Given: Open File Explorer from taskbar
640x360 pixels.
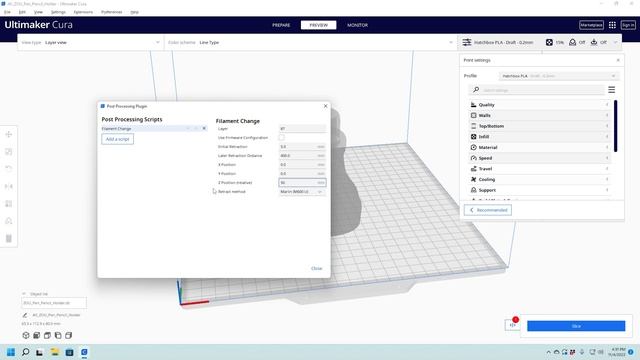Looking at the screenshot, I should [55, 352].
